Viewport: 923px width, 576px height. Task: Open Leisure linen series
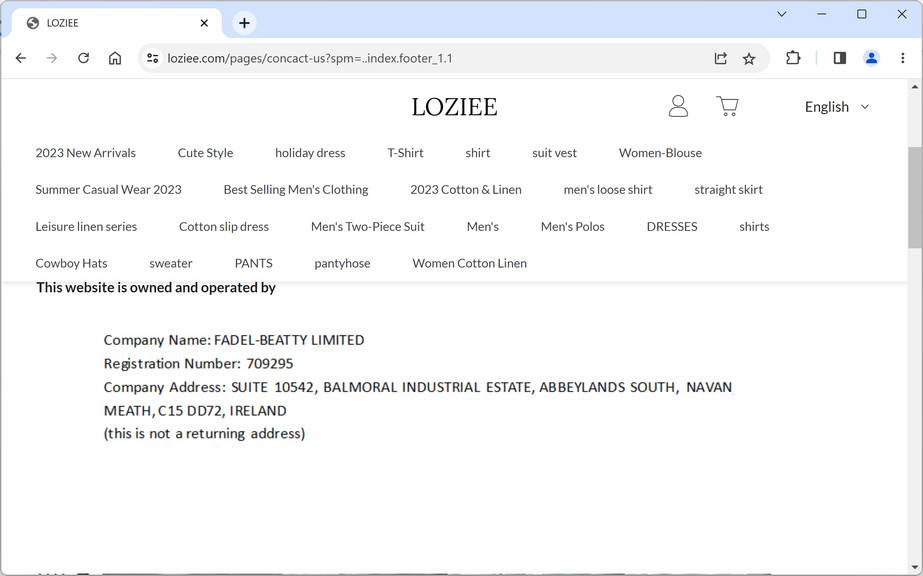click(x=86, y=227)
